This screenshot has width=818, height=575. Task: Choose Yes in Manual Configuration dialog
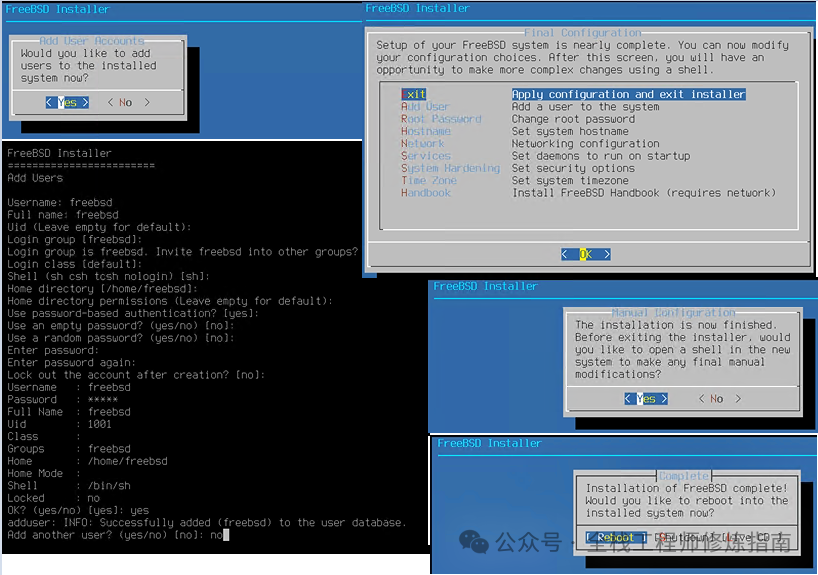click(646, 399)
